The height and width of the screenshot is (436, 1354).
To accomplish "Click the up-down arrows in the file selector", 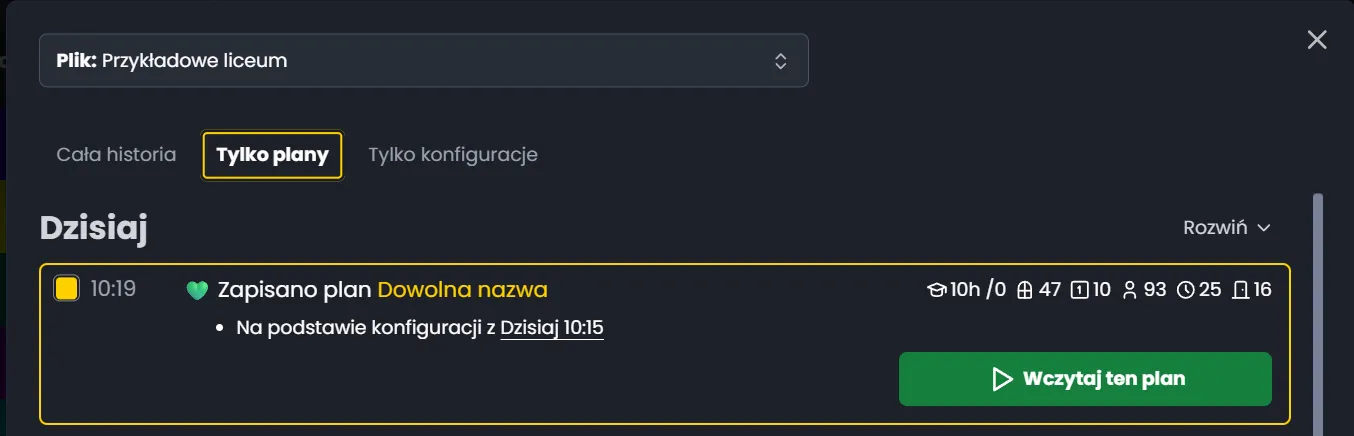I will [781, 61].
